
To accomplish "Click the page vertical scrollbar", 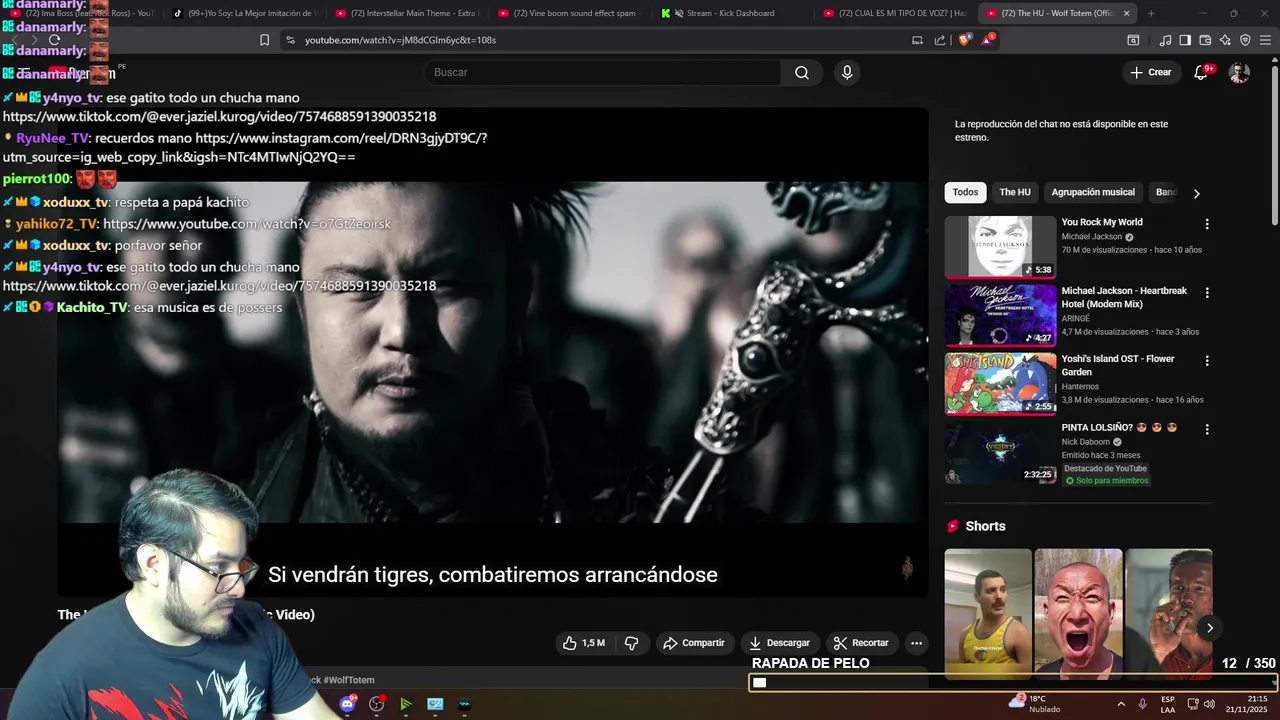I will (x=1275, y=145).
